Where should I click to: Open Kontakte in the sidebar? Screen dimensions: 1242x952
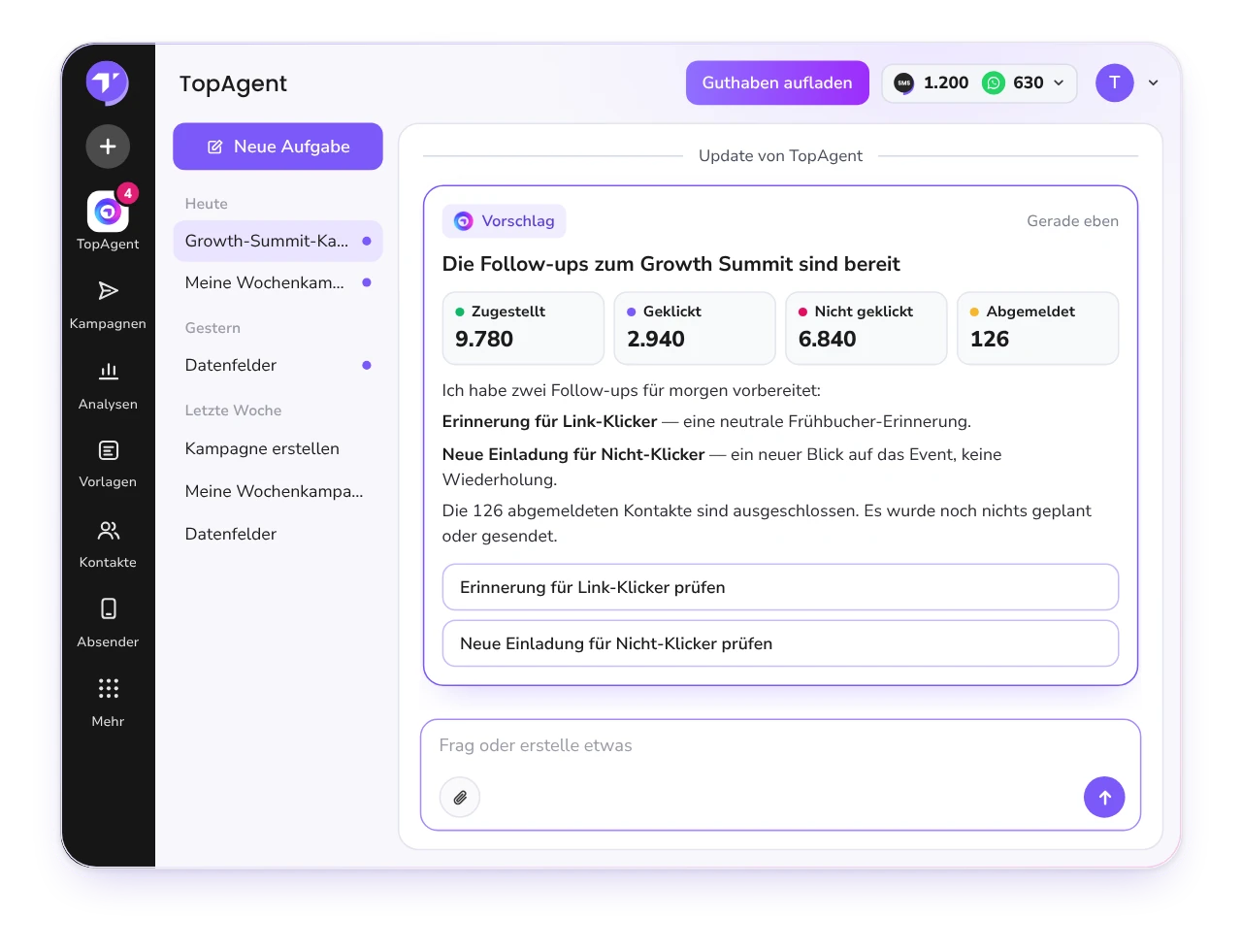pyautogui.click(x=108, y=544)
